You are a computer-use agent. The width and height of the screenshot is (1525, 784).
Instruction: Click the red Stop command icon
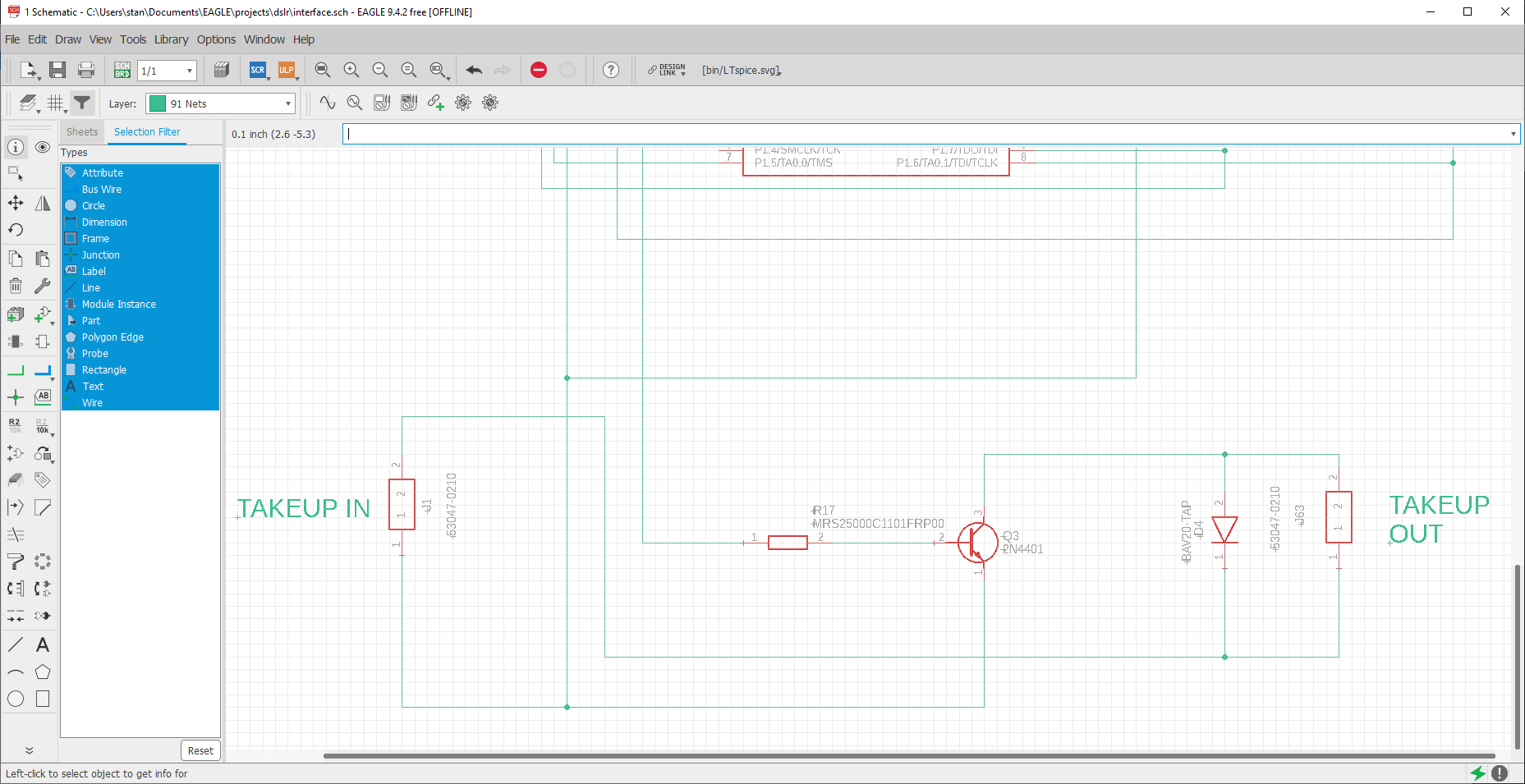click(x=539, y=70)
